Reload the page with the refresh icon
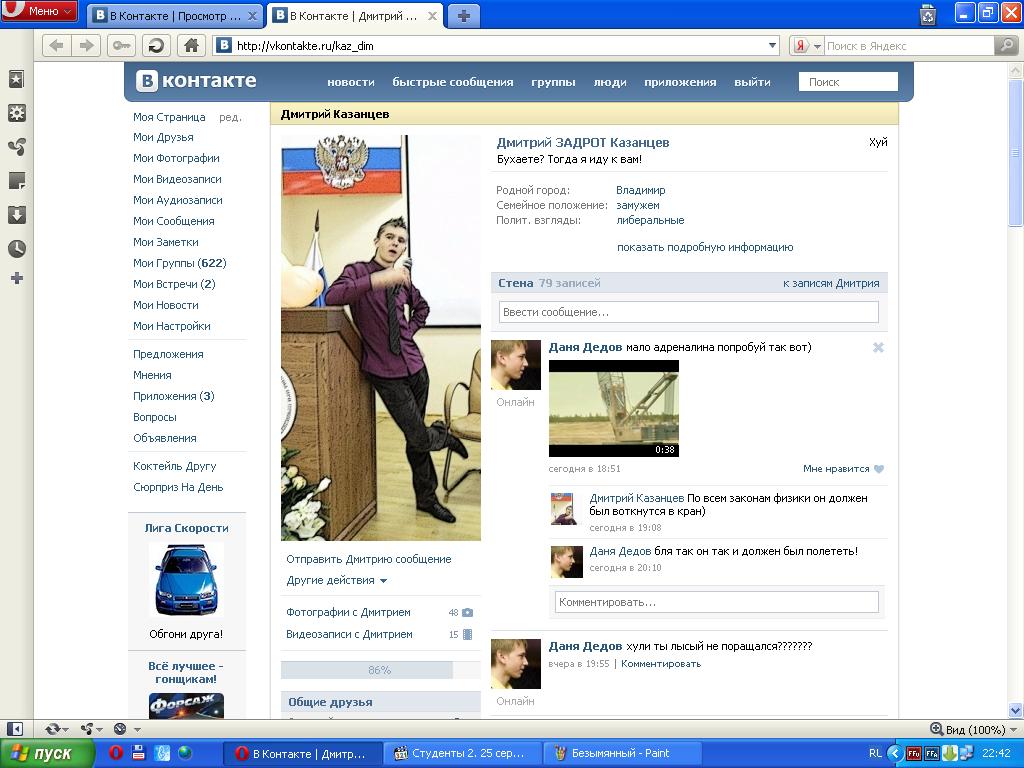The image size is (1024, 768). (x=156, y=46)
